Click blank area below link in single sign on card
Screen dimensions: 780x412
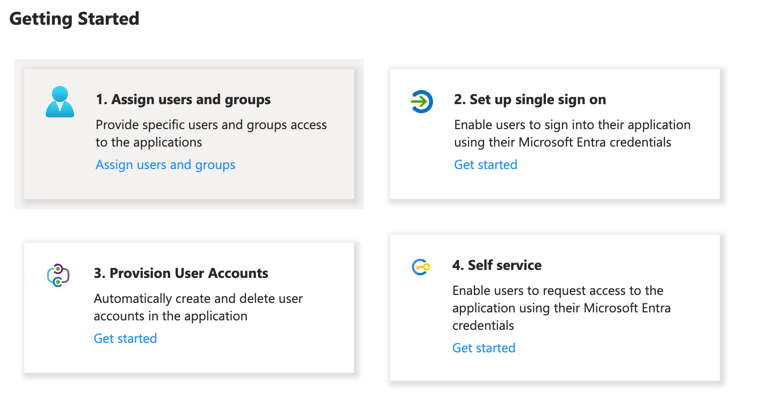(555, 186)
